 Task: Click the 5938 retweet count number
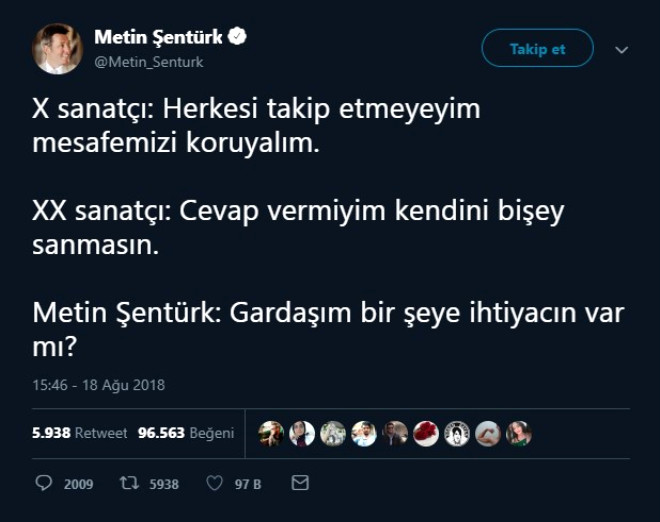(x=164, y=484)
